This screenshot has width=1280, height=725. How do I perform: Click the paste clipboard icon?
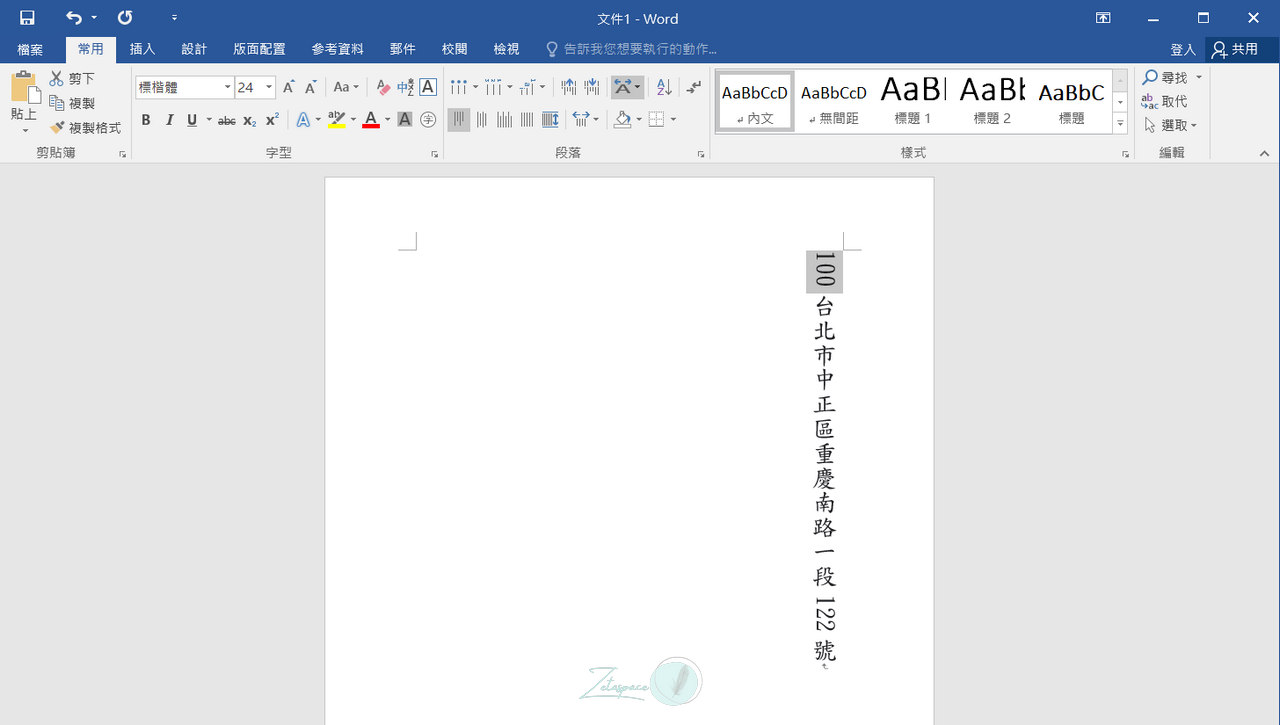tap(24, 88)
